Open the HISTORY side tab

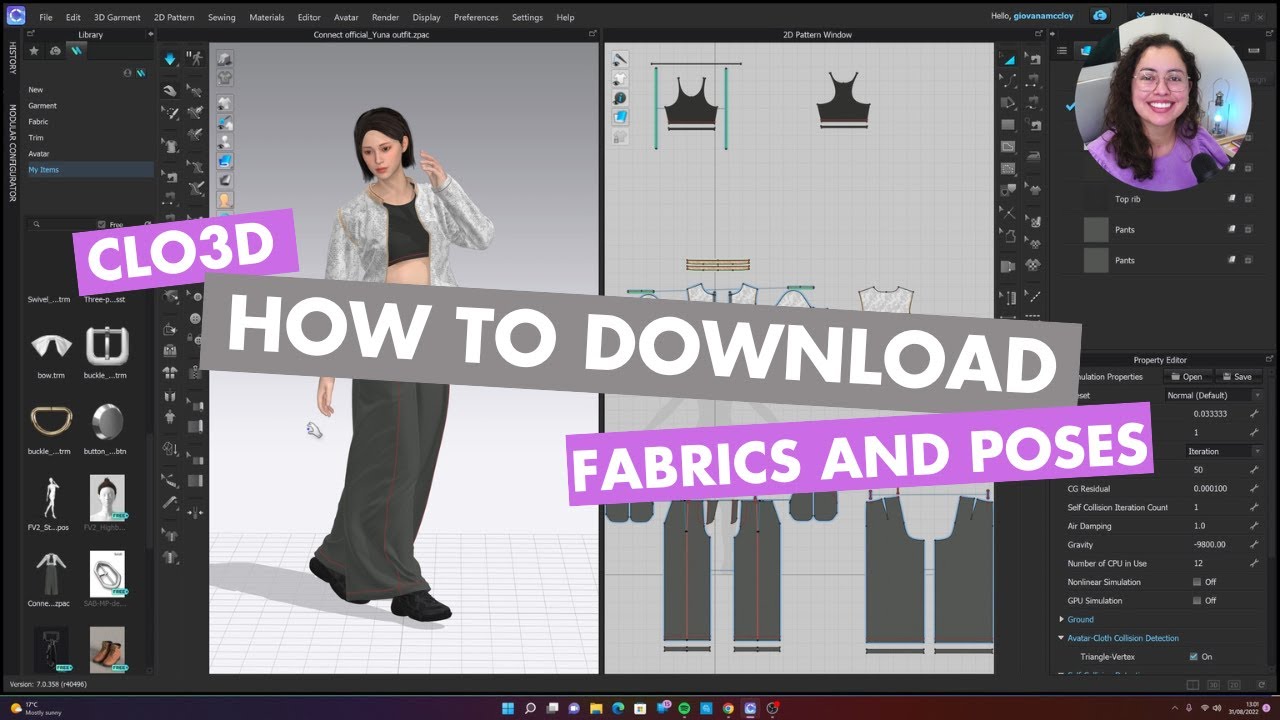[13, 58]
